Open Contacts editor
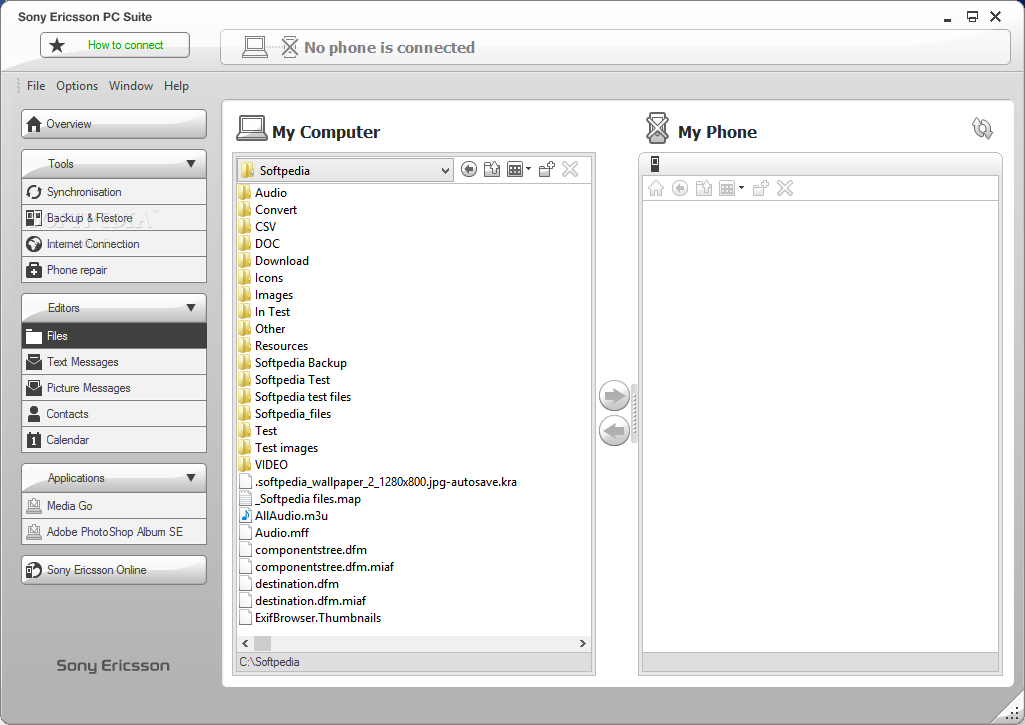This screenshot has height=725, width=1025. tap(114, 414)
